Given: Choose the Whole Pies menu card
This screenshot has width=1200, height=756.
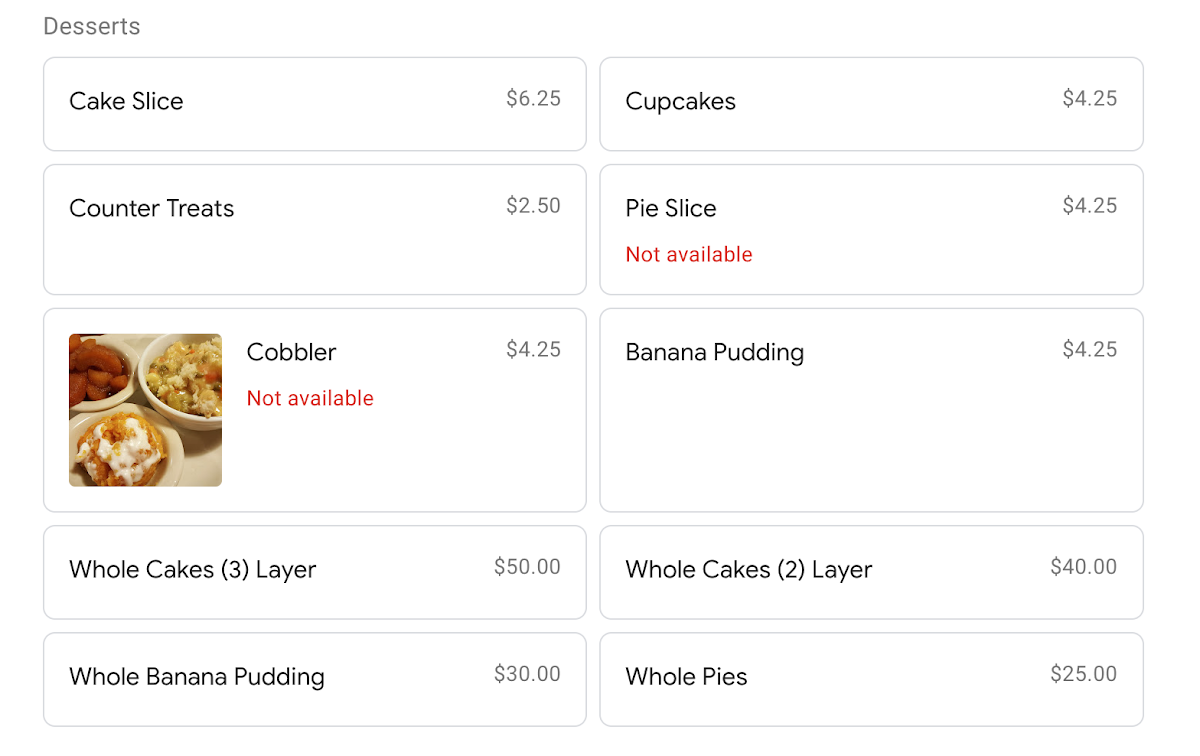Looking at the screenshot, I should pyautogui.click(x=871, y=679).
